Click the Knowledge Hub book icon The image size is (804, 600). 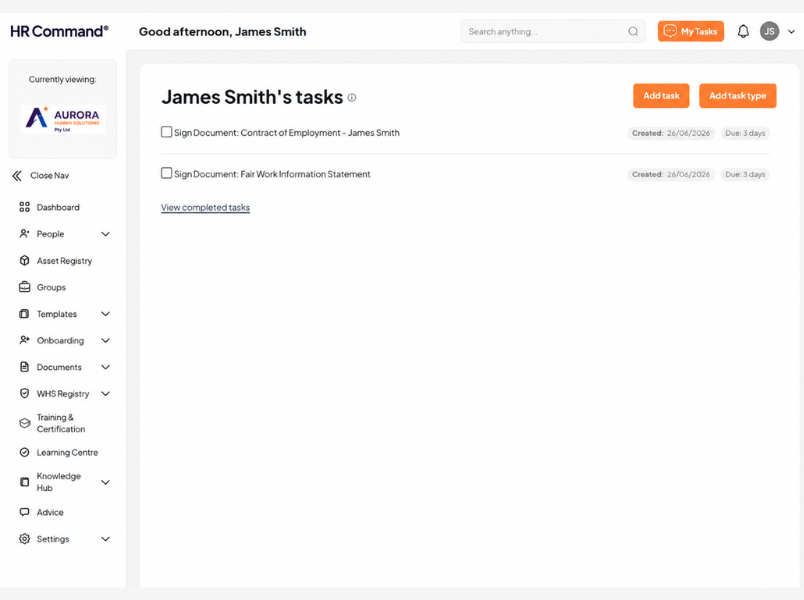[24, 482]
